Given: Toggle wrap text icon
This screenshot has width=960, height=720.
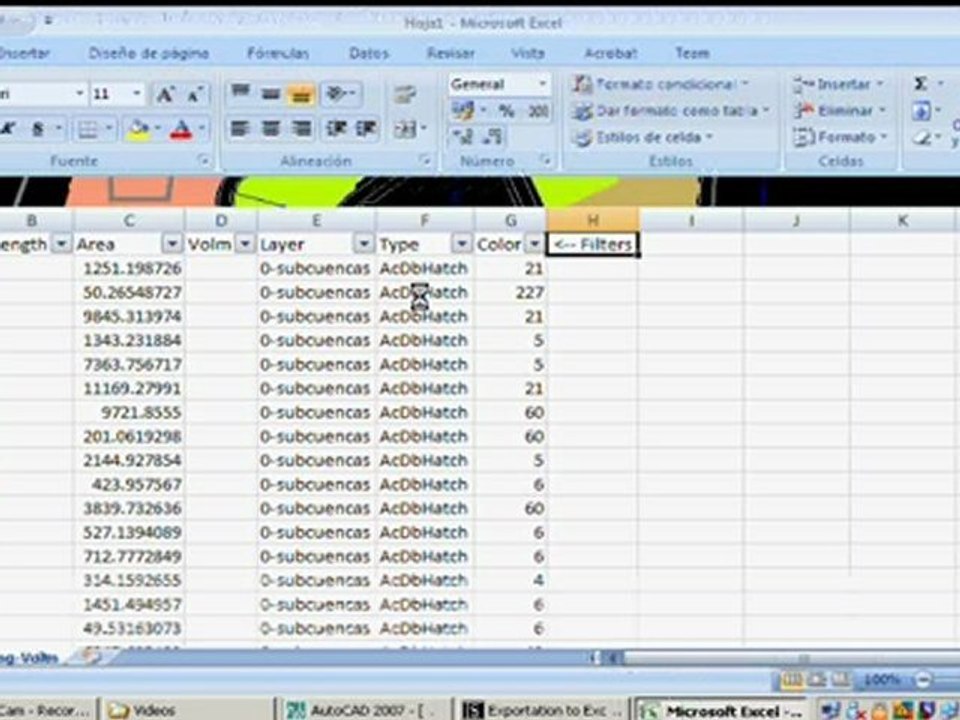Looking at the screenshot, I should click(x=405, y=94).
